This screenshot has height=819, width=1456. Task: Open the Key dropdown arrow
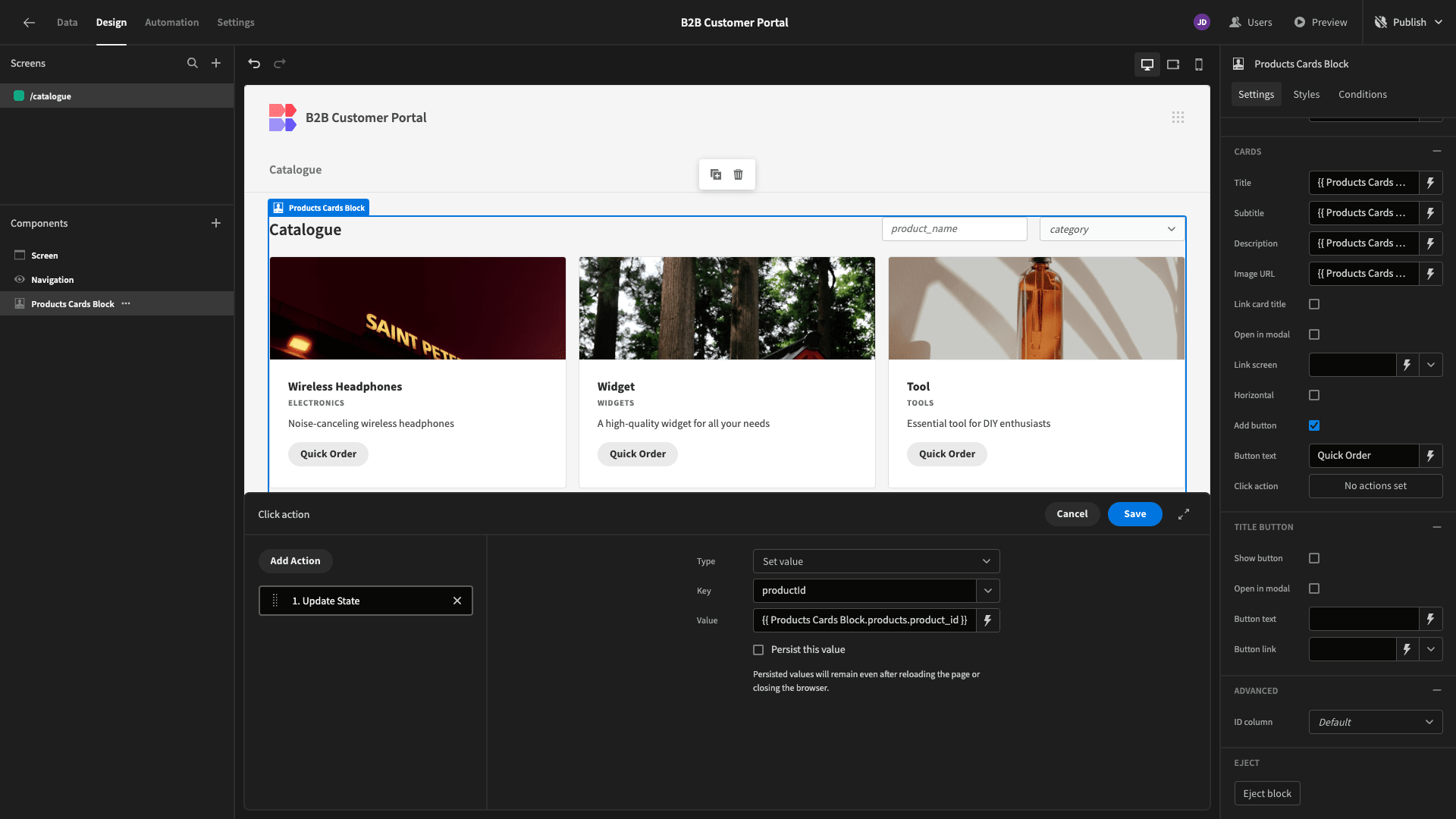tap(987, 591)
